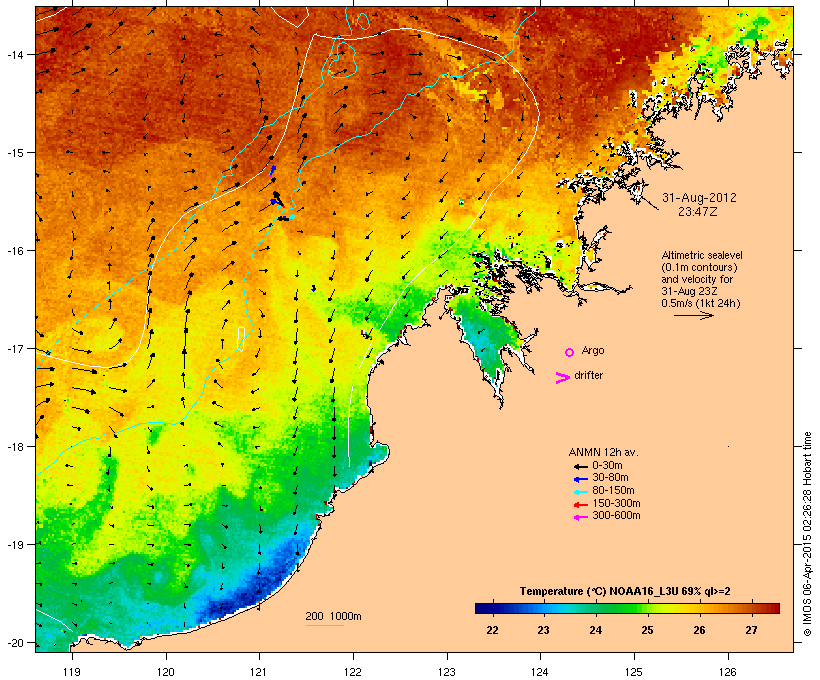Click the date label 31-Aug-2012

[699, 198]
